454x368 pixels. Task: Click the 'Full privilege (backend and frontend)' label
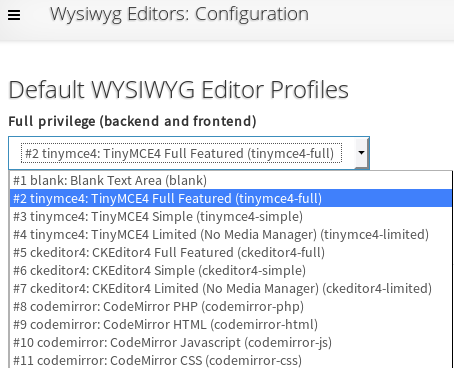coord(132,121)
